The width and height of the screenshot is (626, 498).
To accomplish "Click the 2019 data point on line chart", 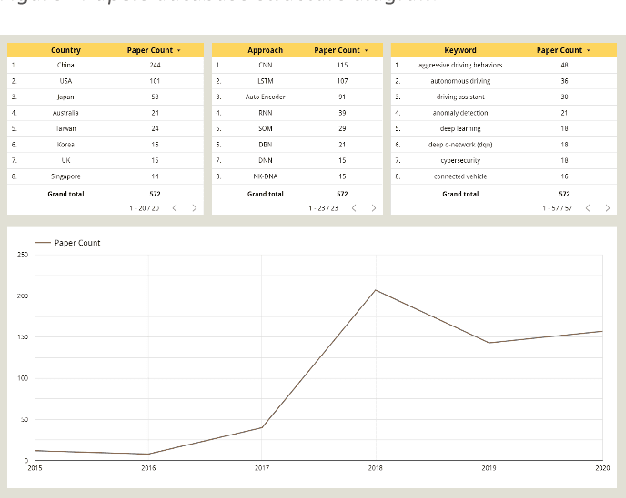I will pyautogui.click(x=489, y=343).
